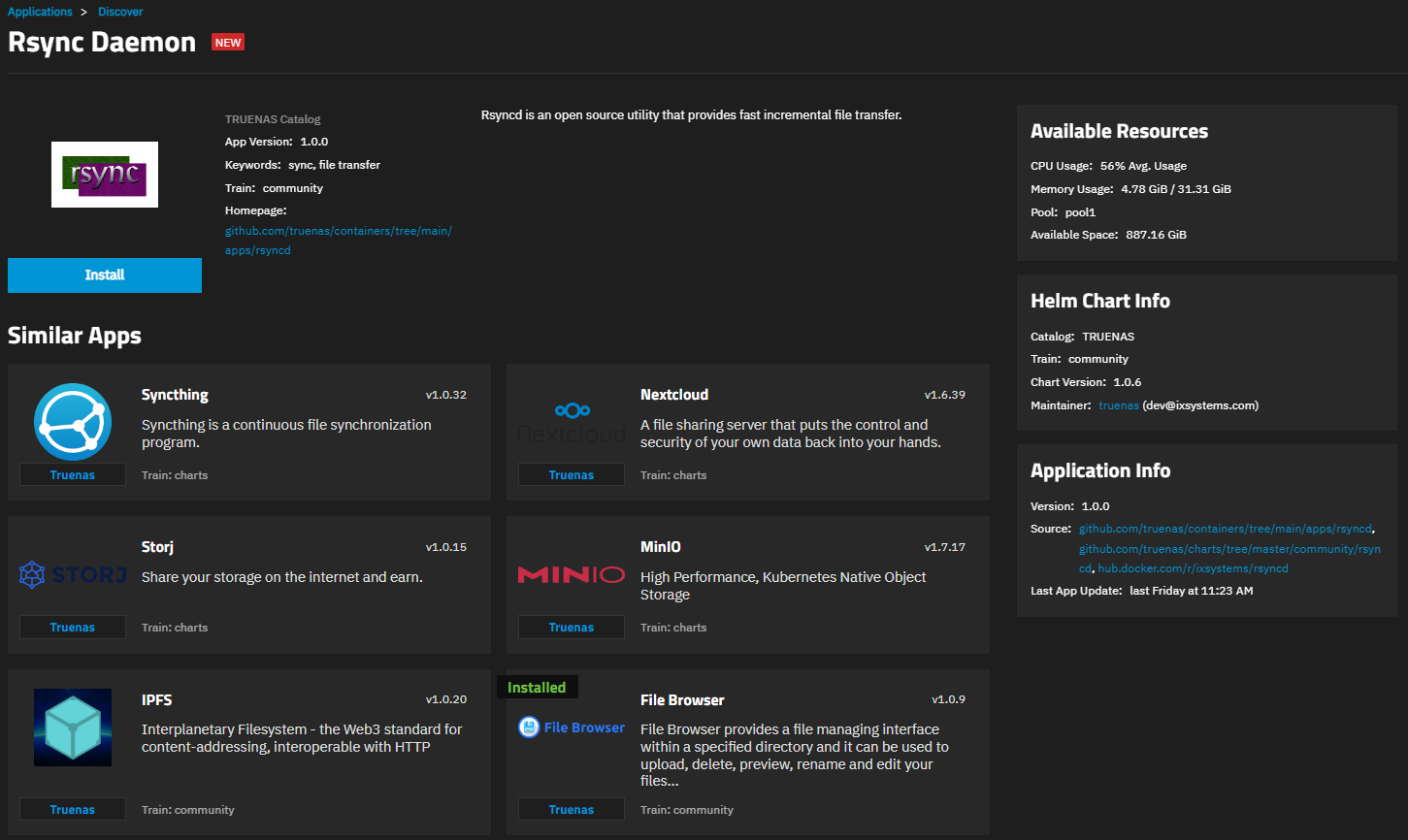Open the truenas maintainer link
This screenshot has width=1408, height=840.
[1118, 405]
